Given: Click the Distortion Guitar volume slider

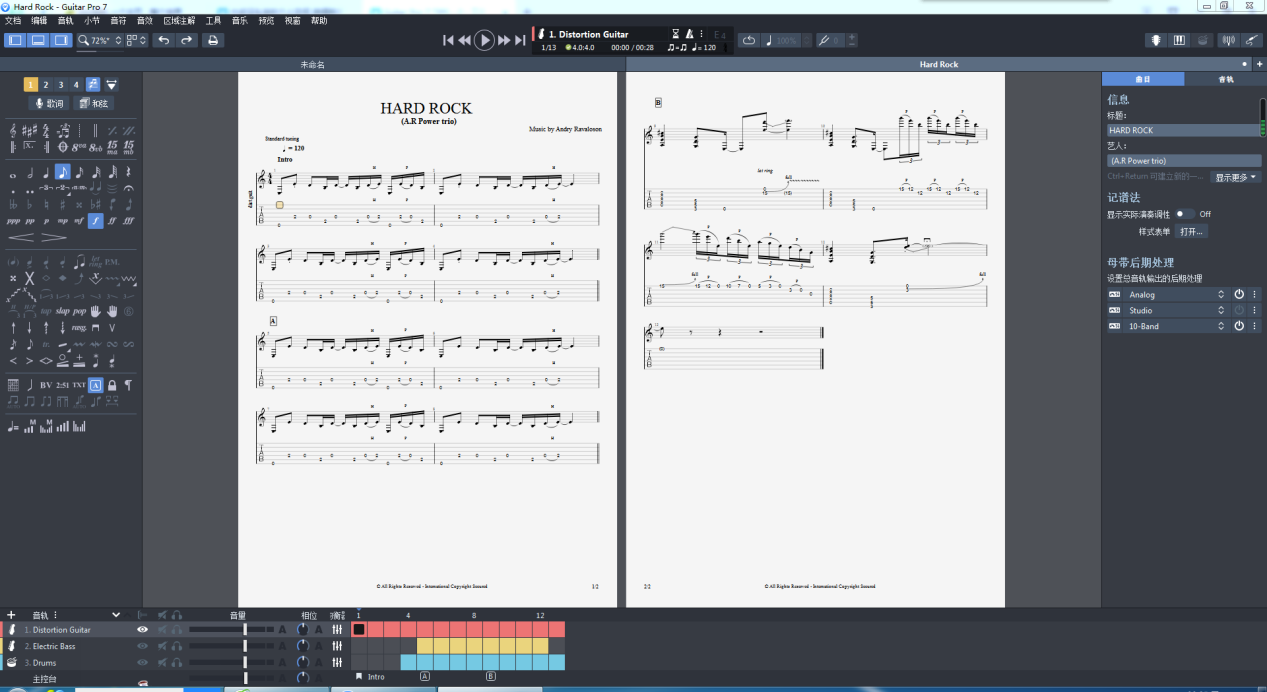Looking at the screenshot, I should [x=231, y=630].
